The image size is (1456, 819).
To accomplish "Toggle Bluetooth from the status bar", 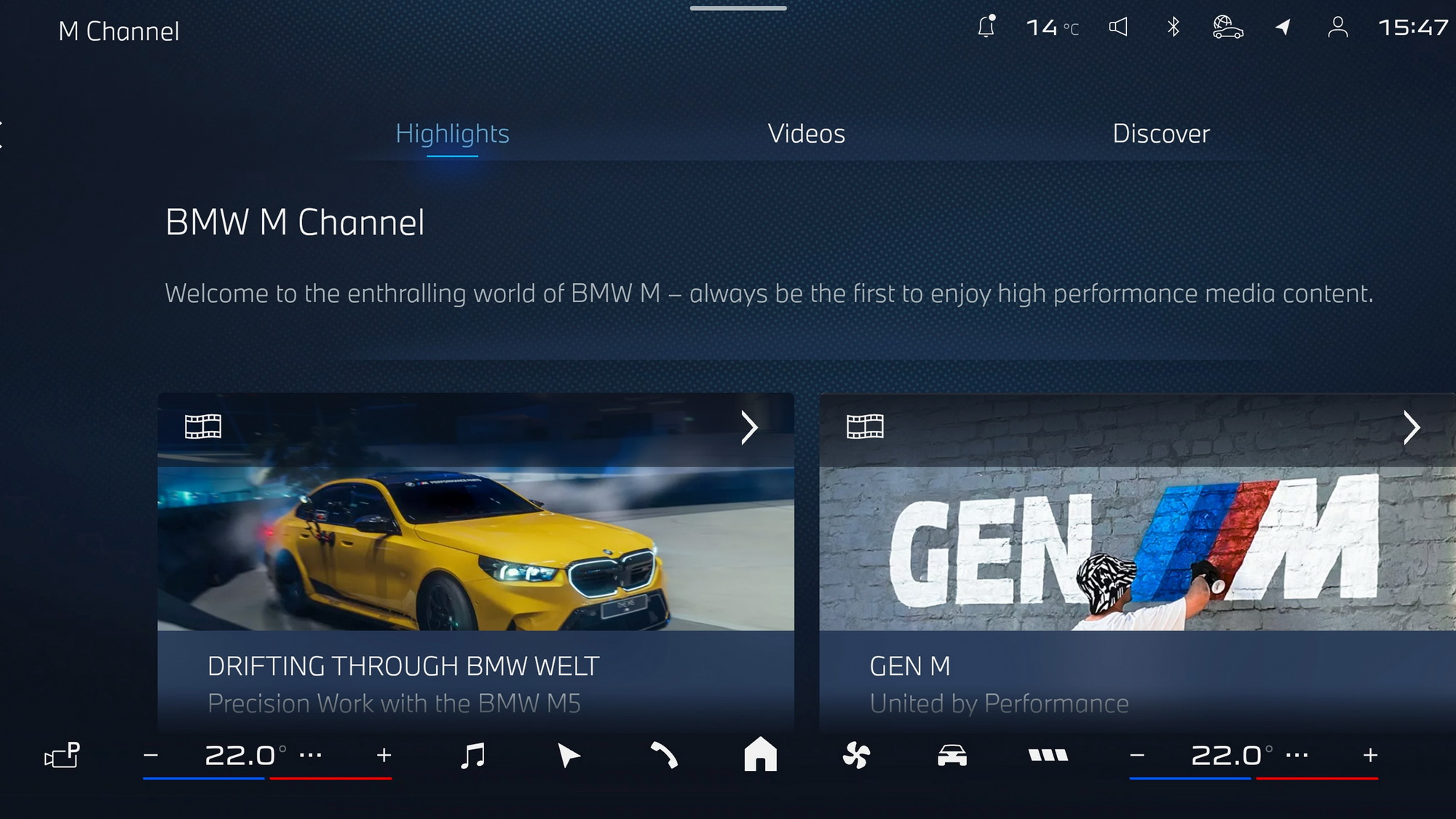I will click(x=1174, y=28).
